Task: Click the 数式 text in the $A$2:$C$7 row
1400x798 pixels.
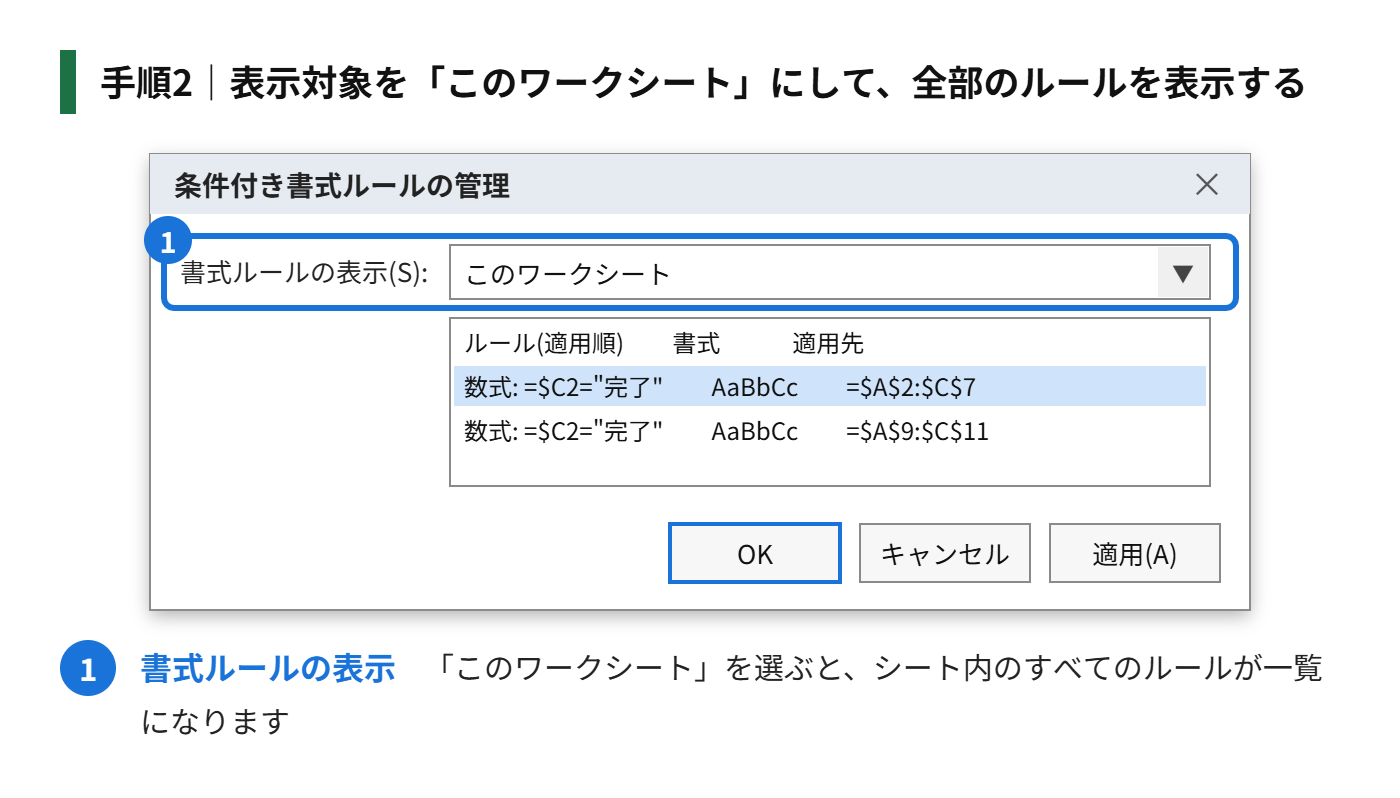Action: pyautogui.click(x=489, y=387)
